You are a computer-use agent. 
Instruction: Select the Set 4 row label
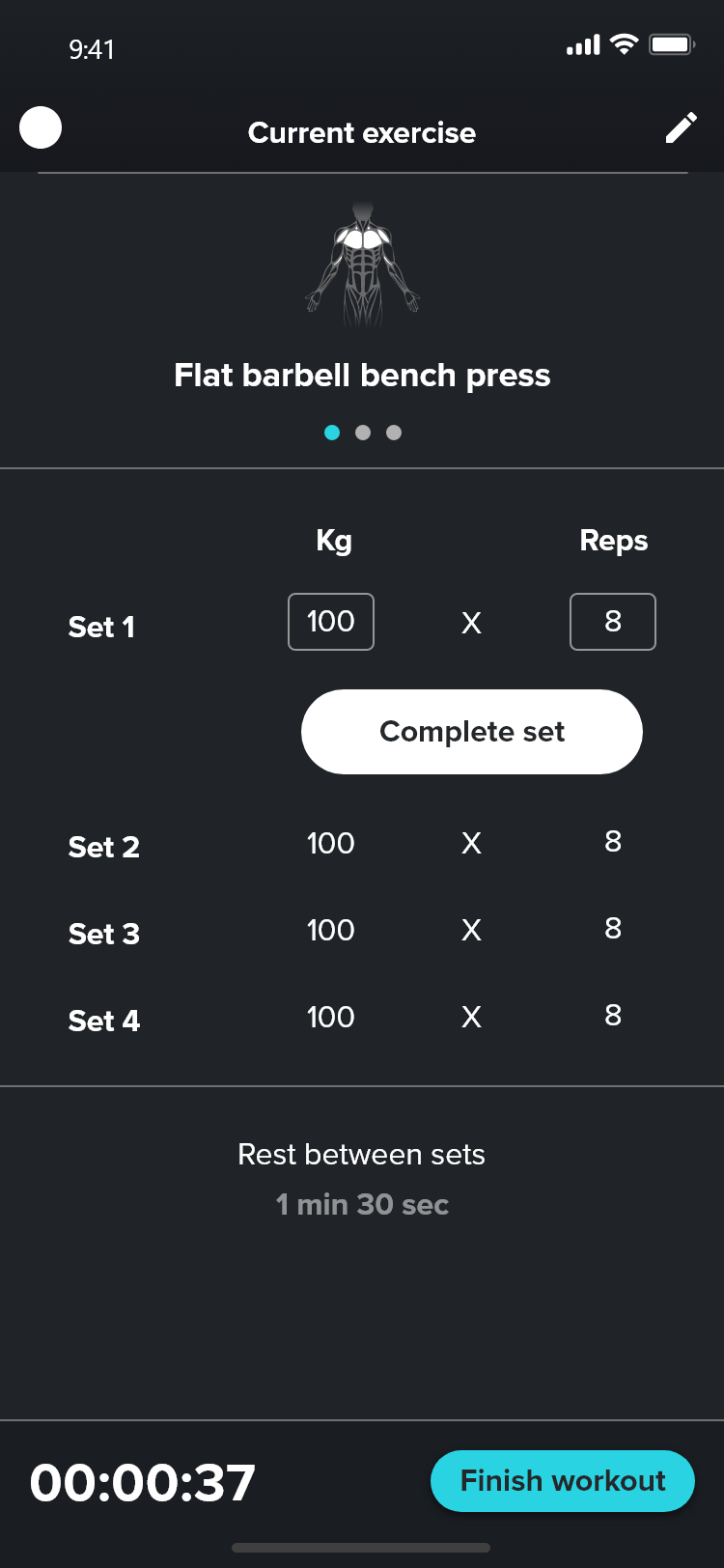click(104, 1021)
